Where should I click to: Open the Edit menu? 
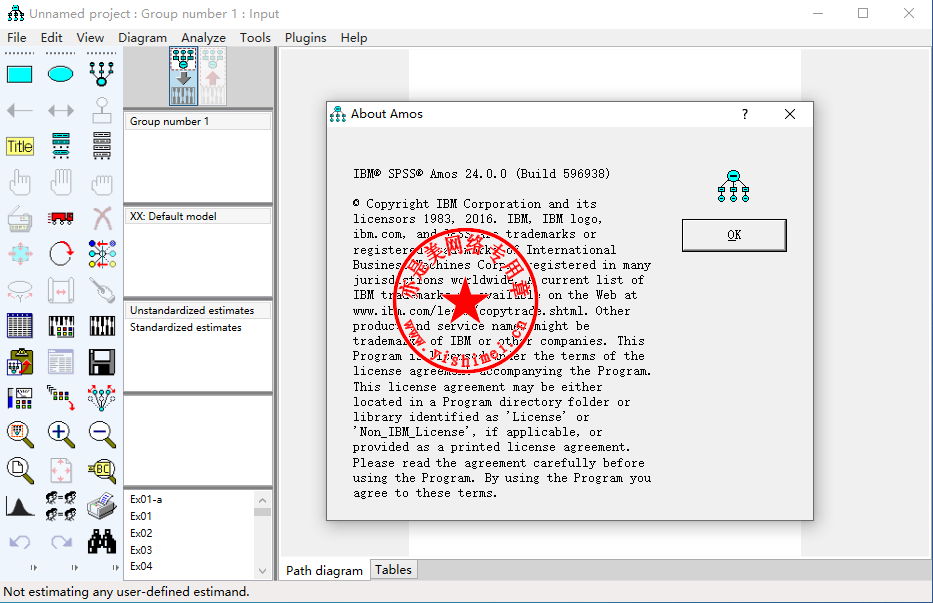click(51, 38)
